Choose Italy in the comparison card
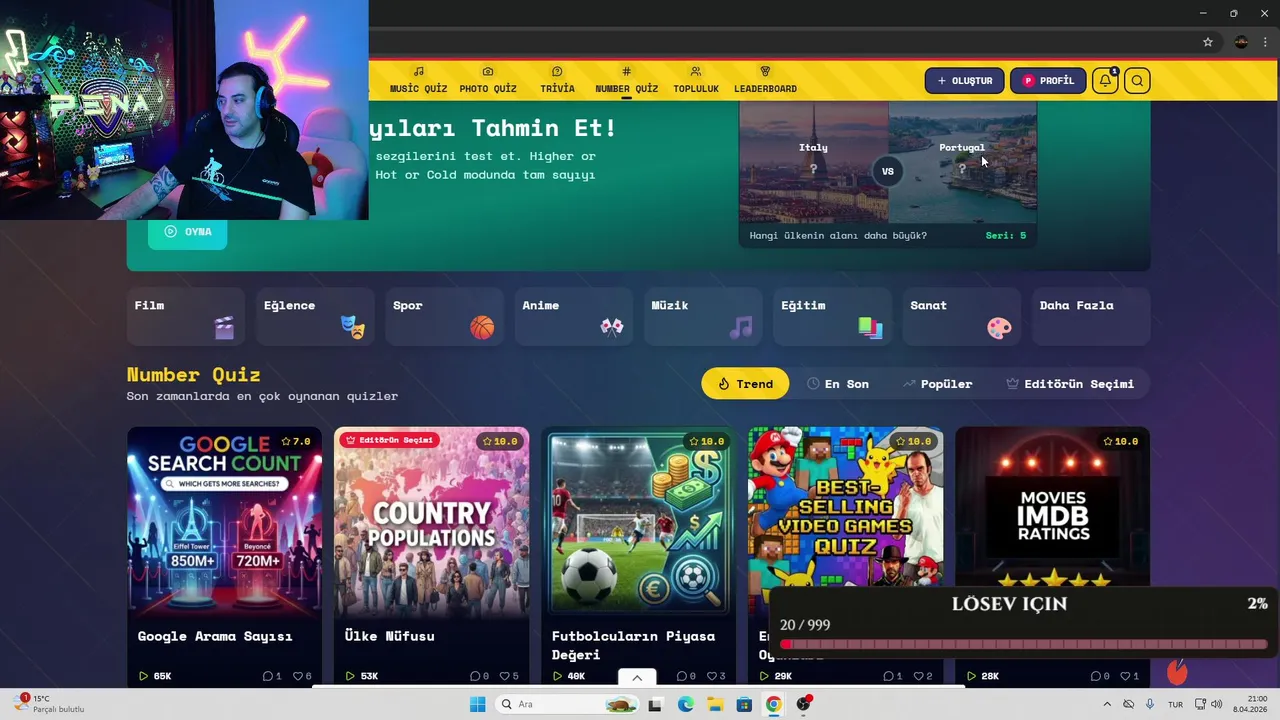The width and height of the screenshot is (1280, 720). coord(813,160)
